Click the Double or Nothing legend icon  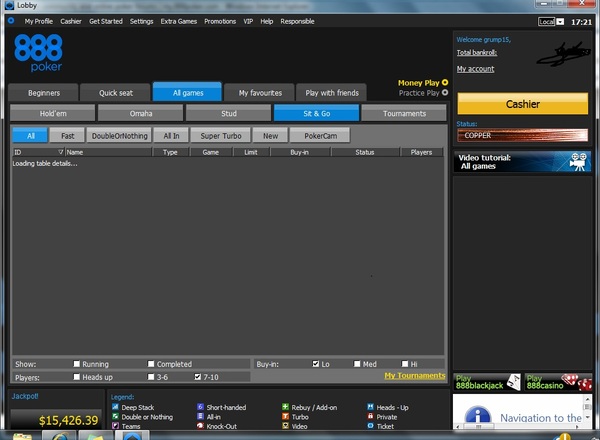pos(115,416)
